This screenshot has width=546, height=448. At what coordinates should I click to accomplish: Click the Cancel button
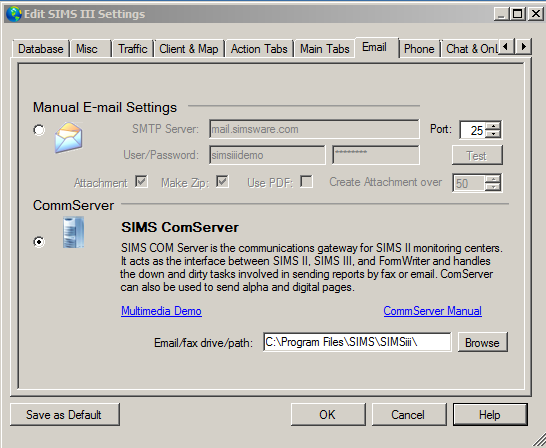point(409,415)
